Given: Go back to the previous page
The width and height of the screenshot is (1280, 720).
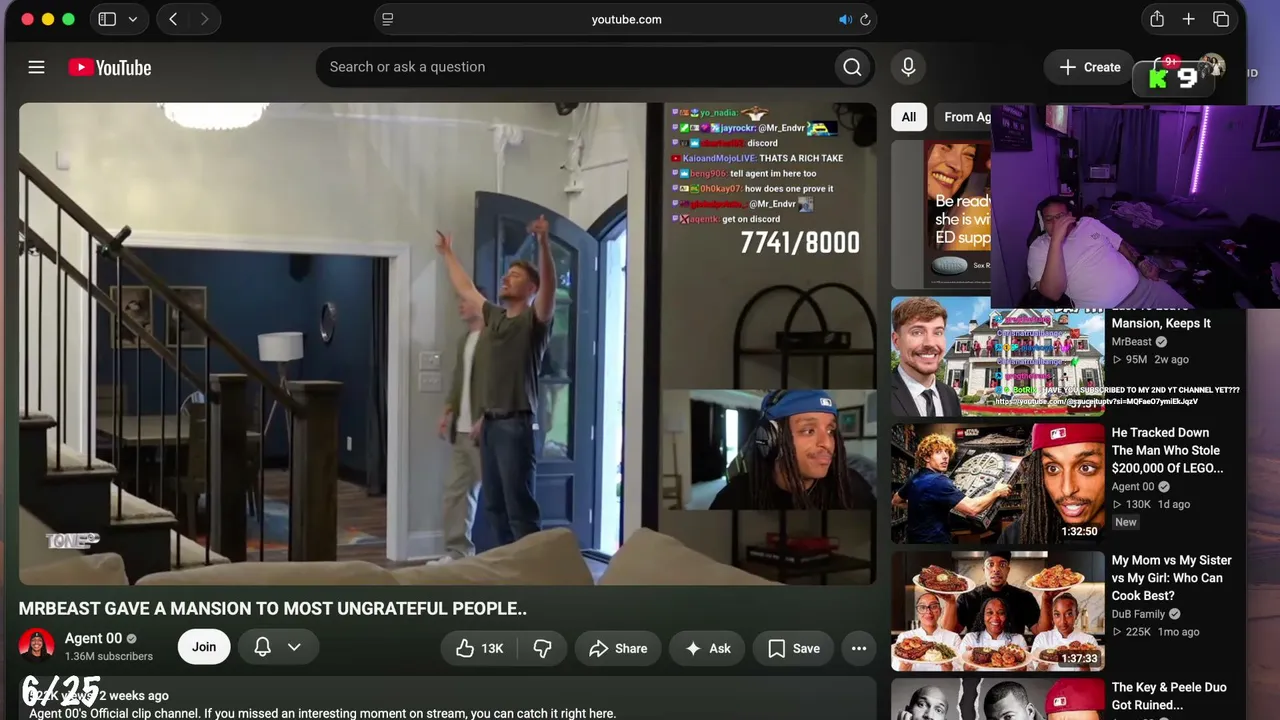Looking at the screenshot, I should coord(173,19).
